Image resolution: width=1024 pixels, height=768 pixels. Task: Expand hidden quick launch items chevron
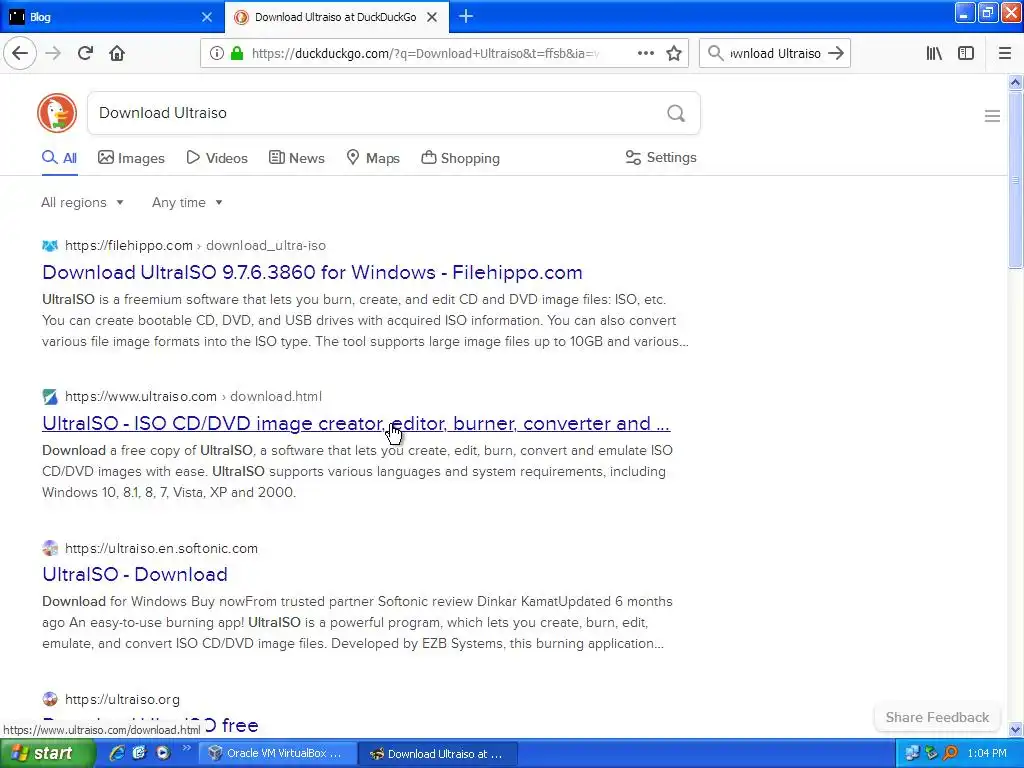(x=186, y=748)
